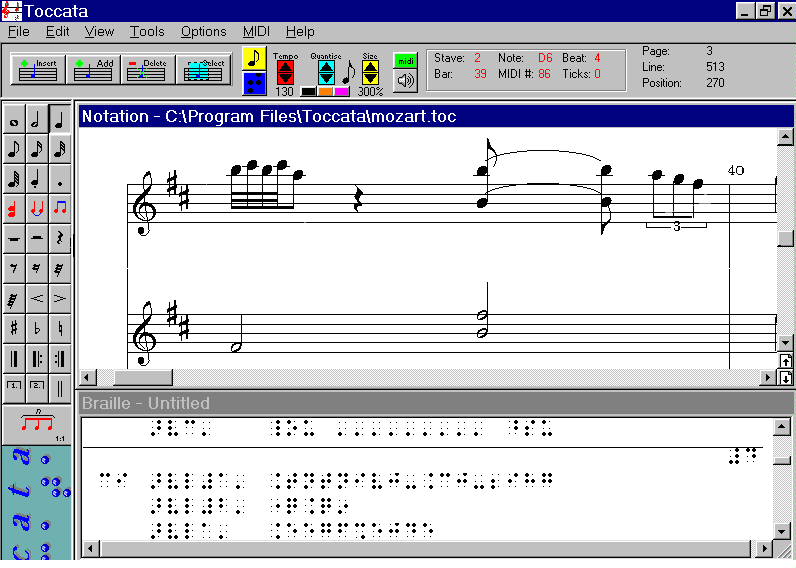The image size is (796, 568).
Task: Insert a quarter rest symbol
Action: (61, 238)
